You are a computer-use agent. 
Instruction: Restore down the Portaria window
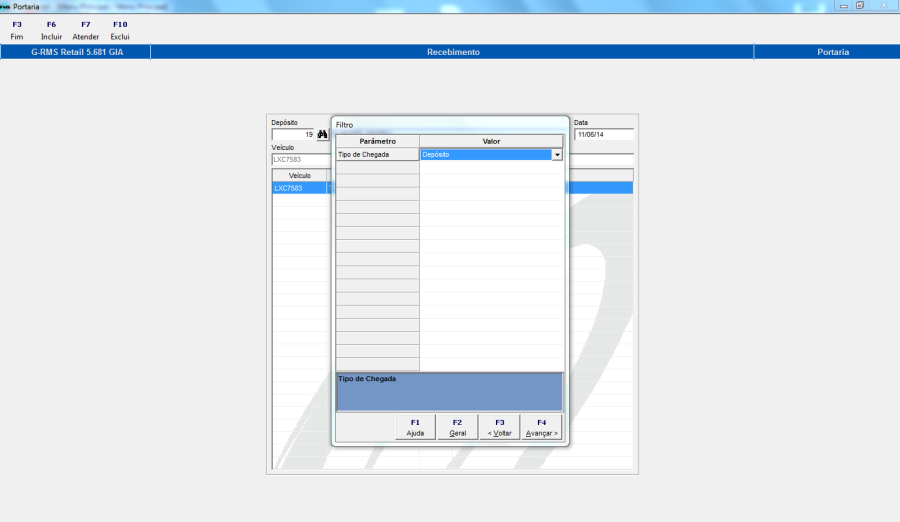(860, 6)
